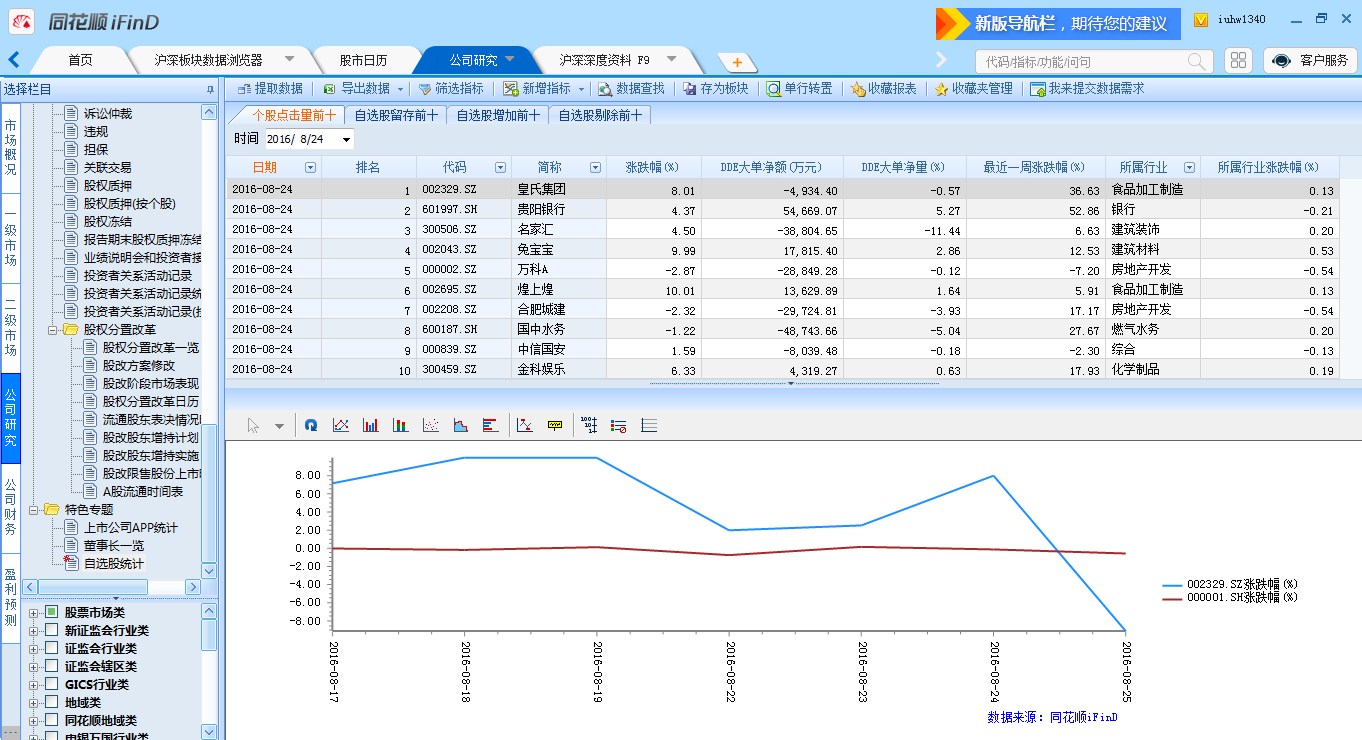Check the 证监会行业类 checkbox

[51, 648]
